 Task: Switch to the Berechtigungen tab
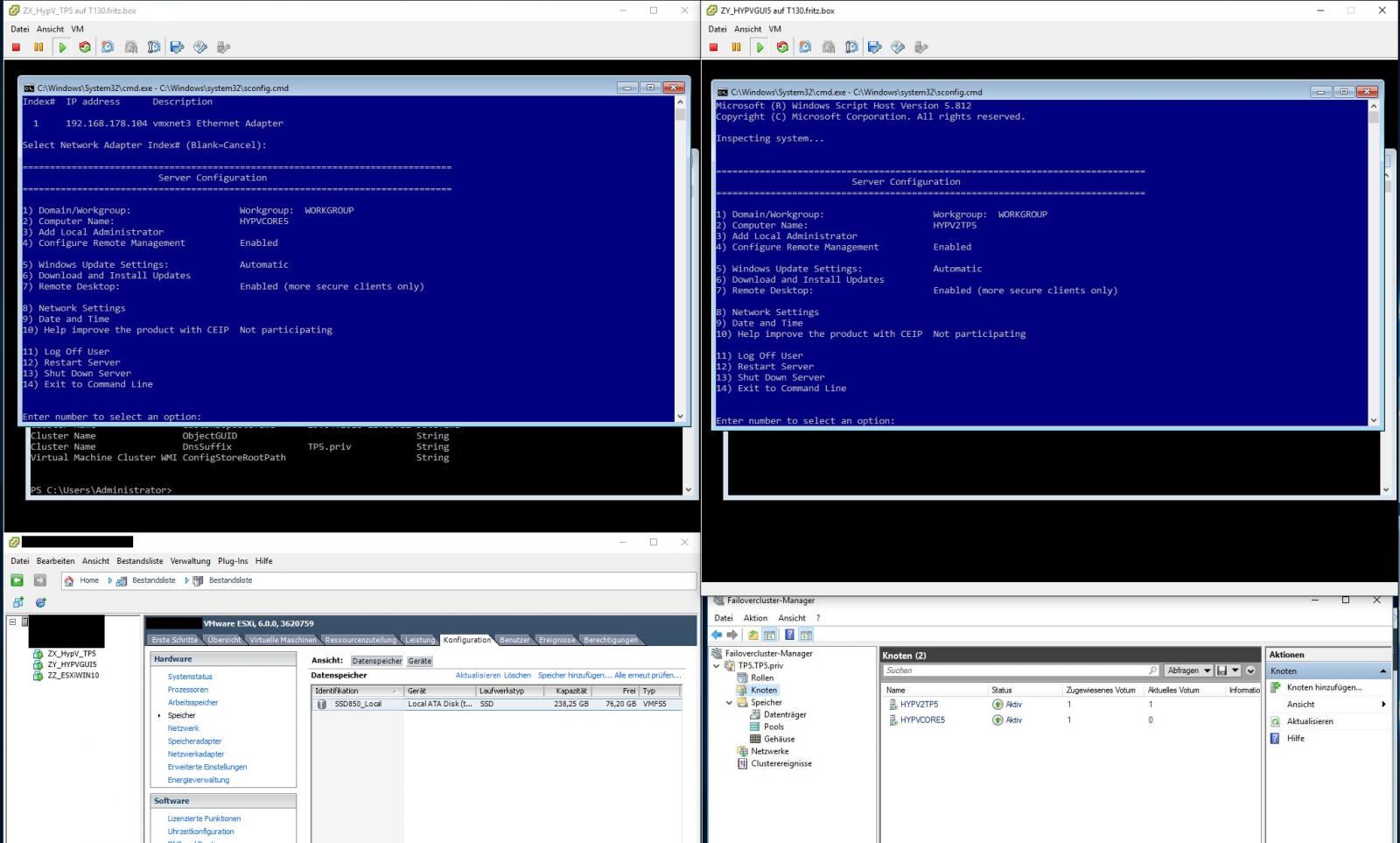tap(611, 640)
